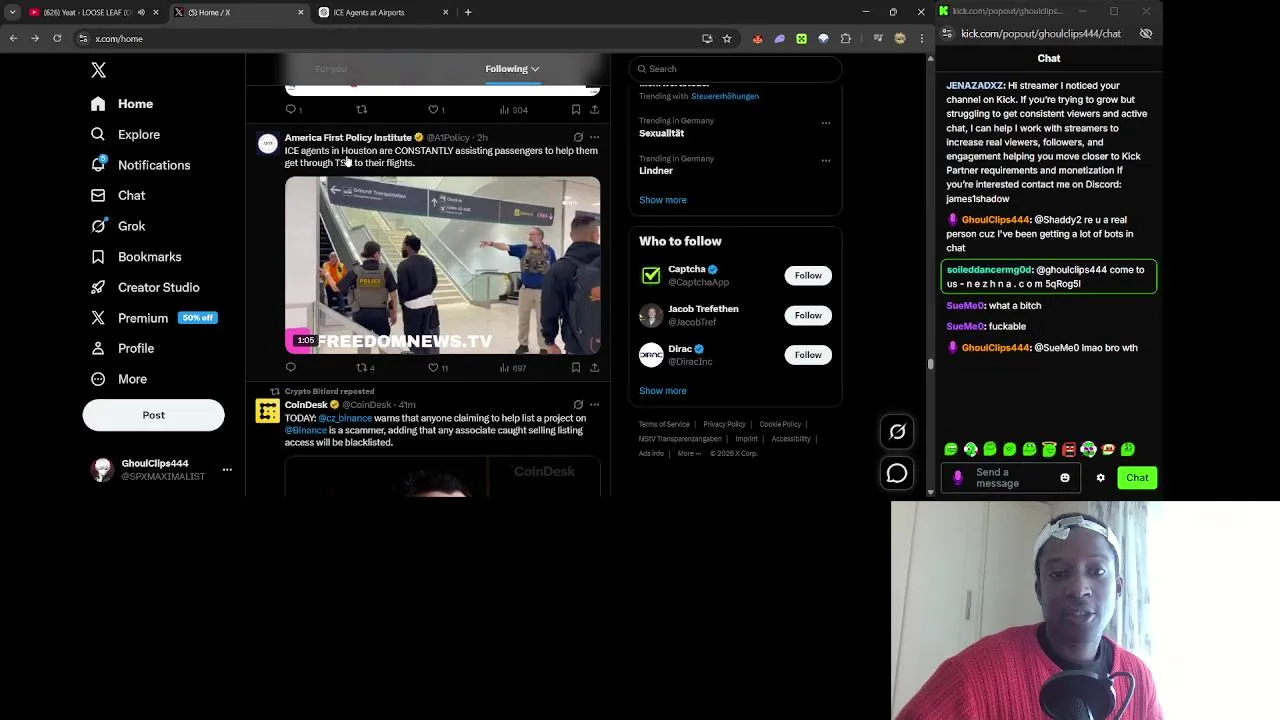This screenshot has height=720, width=1280.
Task: Click X search input field
Action: click(x=735, y=69)
